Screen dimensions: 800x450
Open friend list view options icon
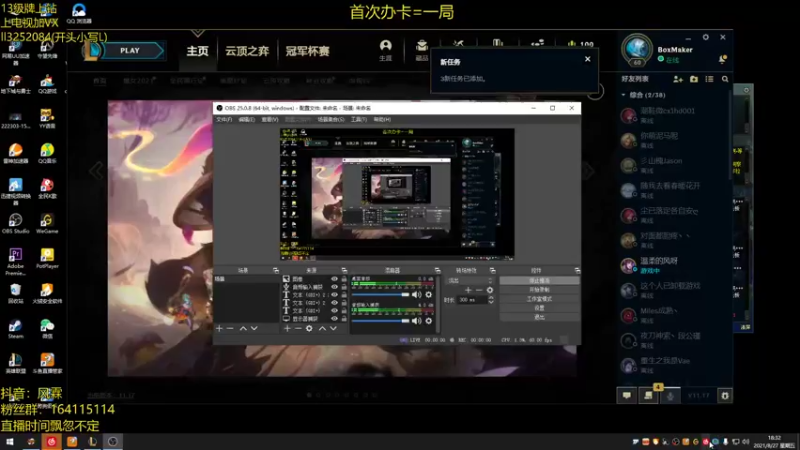coord(709,79)
